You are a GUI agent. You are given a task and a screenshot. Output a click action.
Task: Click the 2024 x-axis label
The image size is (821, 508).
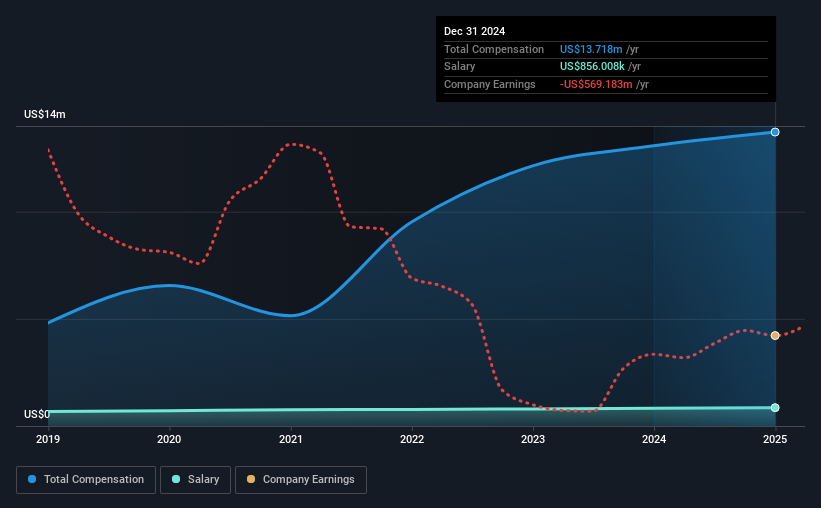(x=654, y=439)
